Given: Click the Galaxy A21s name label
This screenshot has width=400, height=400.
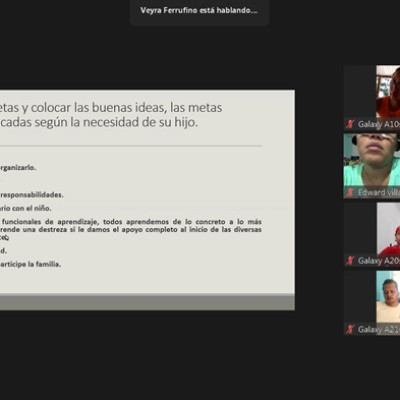Looking at the screenshot, I should click(379, 329).
